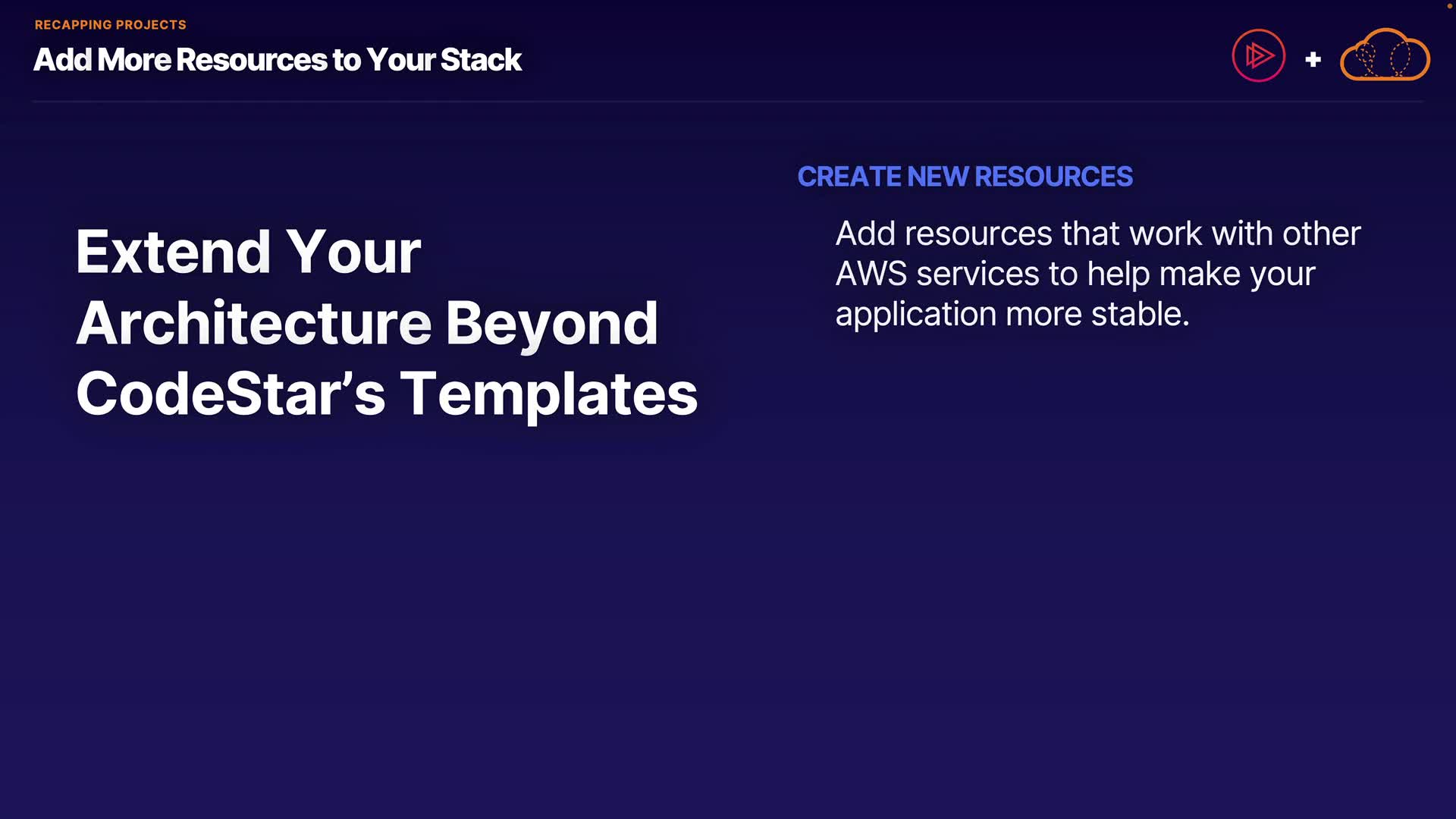Click the word "AWS" in the description

tap(871, 274)
